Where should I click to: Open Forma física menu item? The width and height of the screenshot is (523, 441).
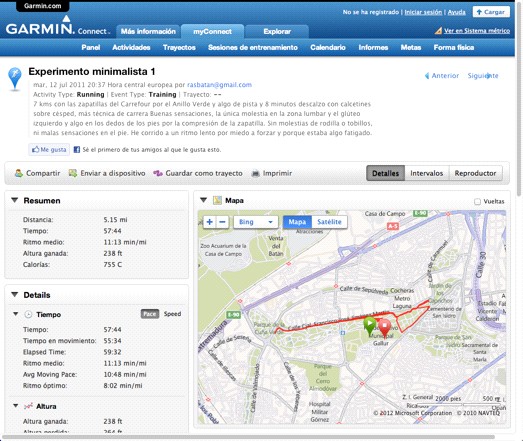coord(454,47)
